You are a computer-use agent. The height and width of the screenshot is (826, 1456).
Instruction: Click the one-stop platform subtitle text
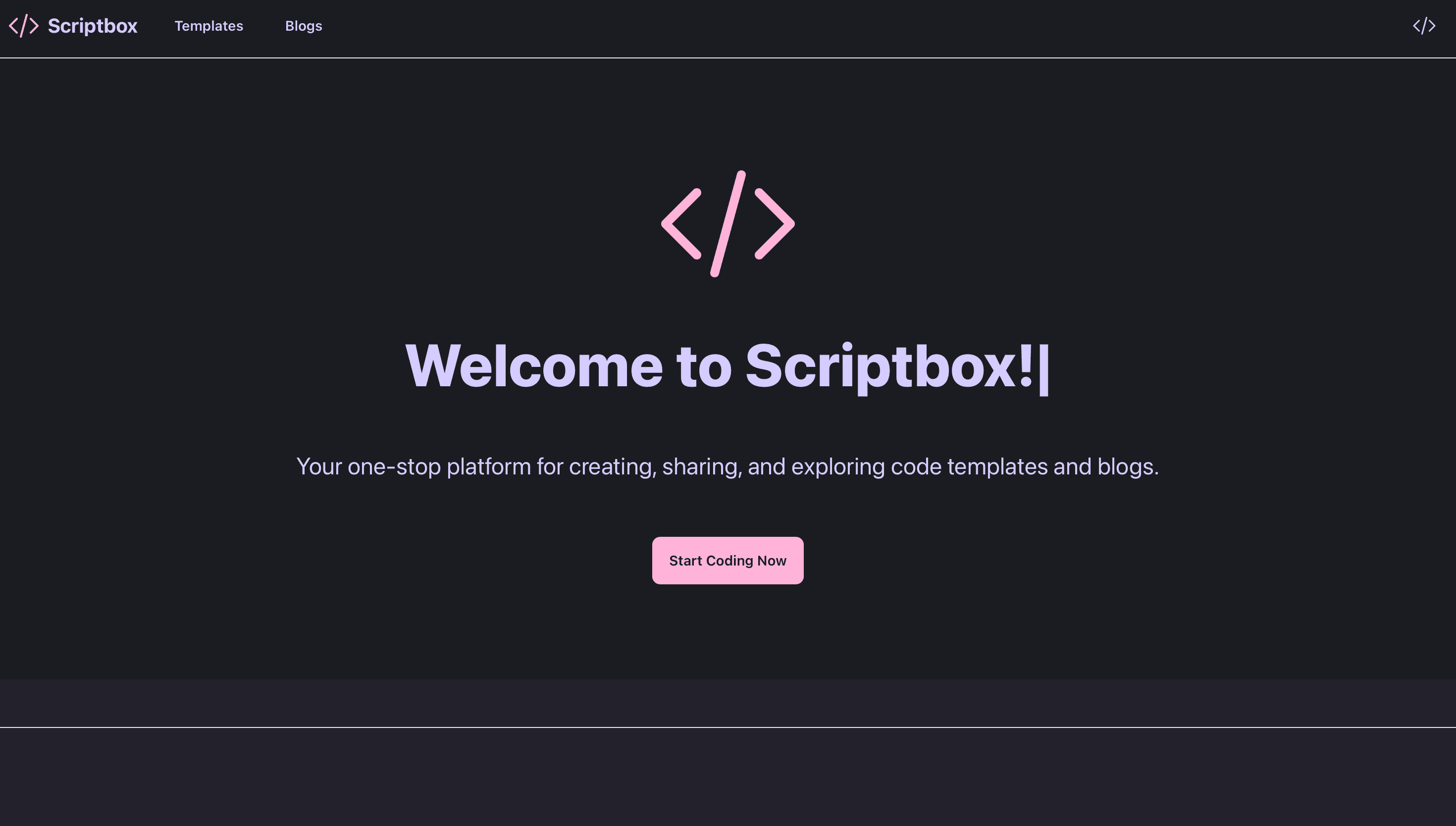click(727, 466)
